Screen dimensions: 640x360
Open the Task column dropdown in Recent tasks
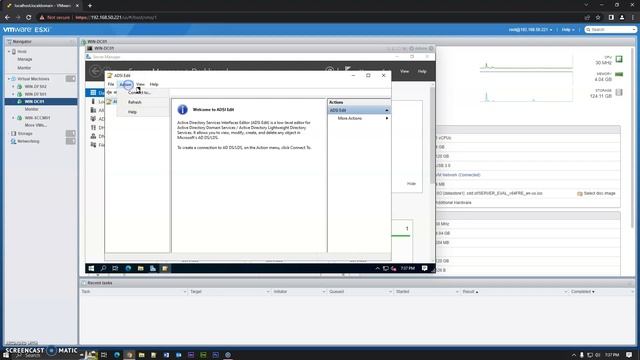coord(184,292)
